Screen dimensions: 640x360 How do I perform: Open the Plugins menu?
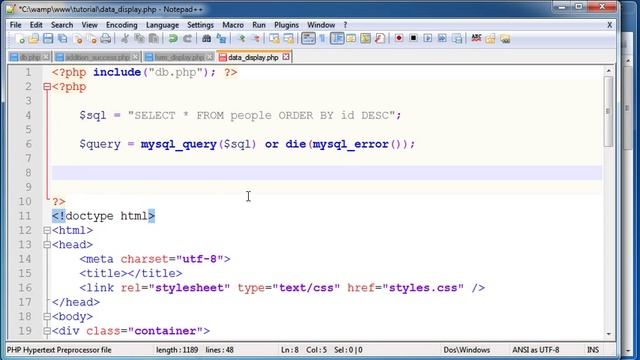point(286,25)
